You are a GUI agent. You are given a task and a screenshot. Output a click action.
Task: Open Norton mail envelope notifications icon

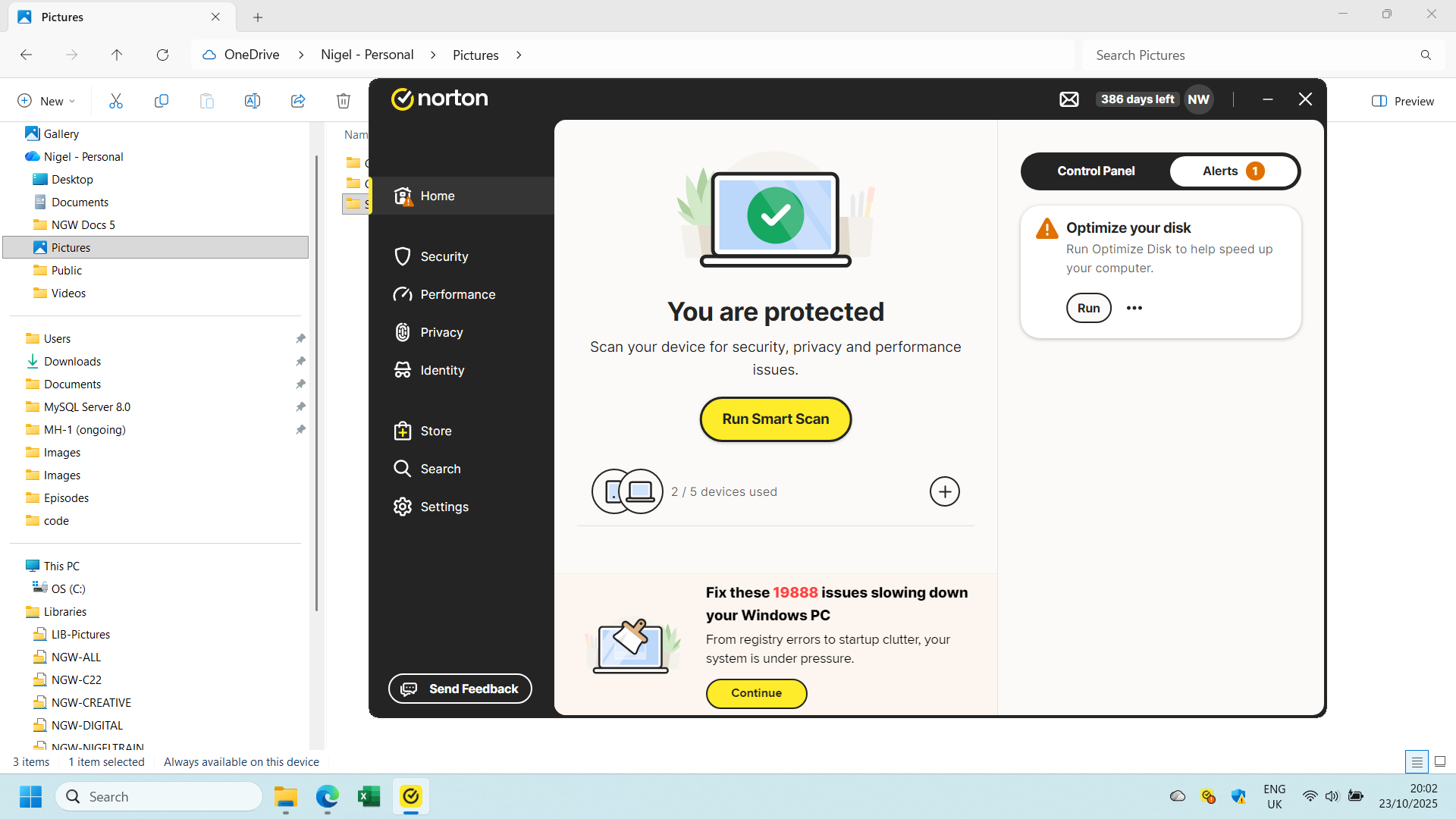[1068, 99]
